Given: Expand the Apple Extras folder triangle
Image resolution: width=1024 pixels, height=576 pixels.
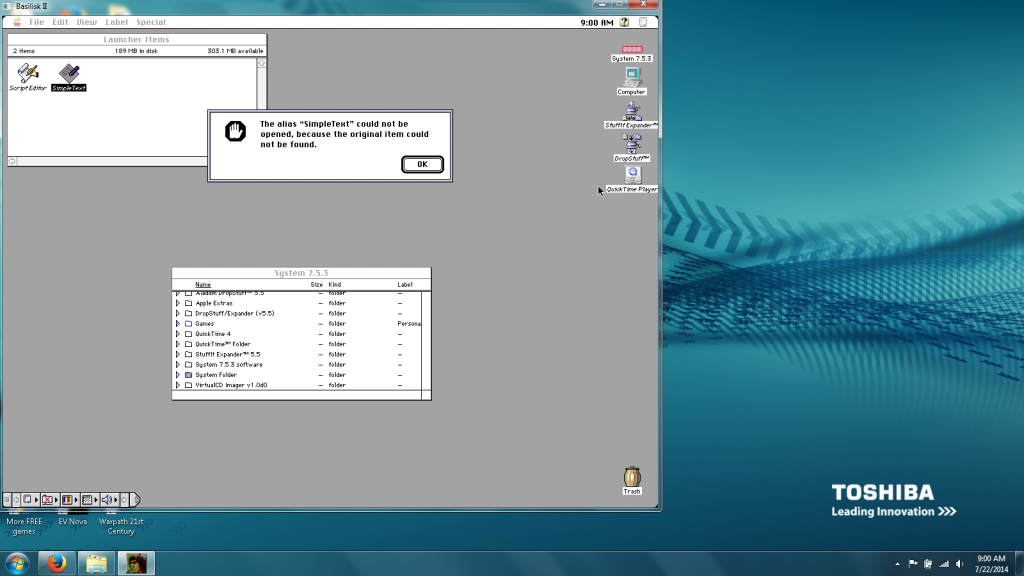Looking at the screenshot, I should 178,303.
